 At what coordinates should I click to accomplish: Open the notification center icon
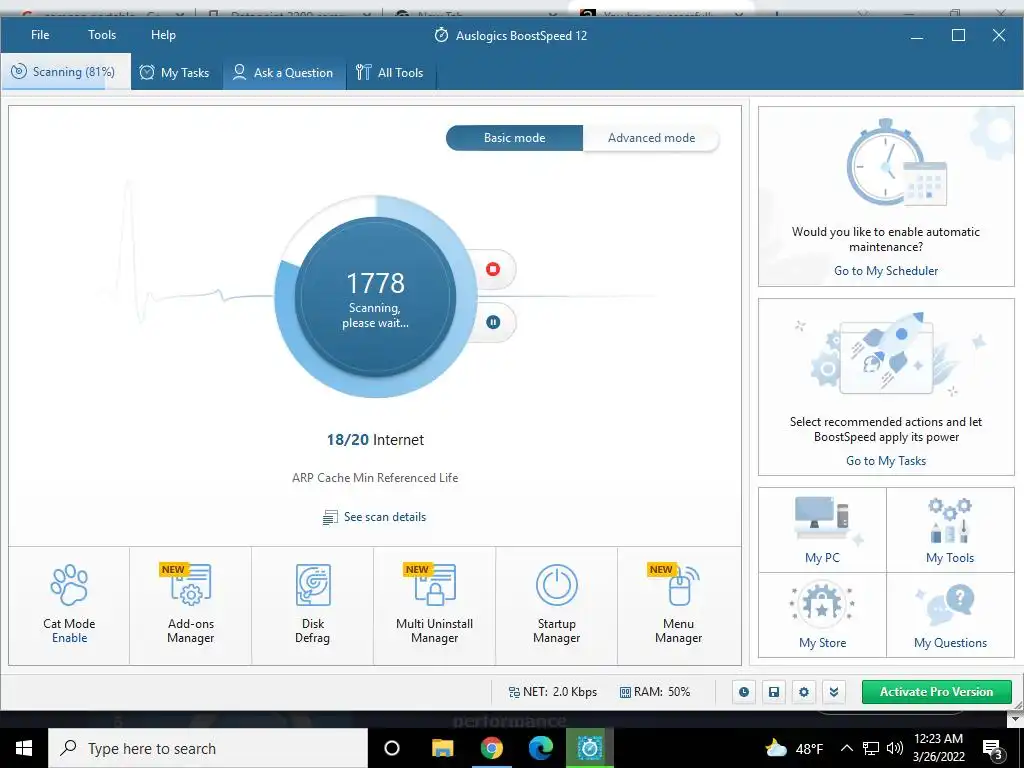click(993, 749)
